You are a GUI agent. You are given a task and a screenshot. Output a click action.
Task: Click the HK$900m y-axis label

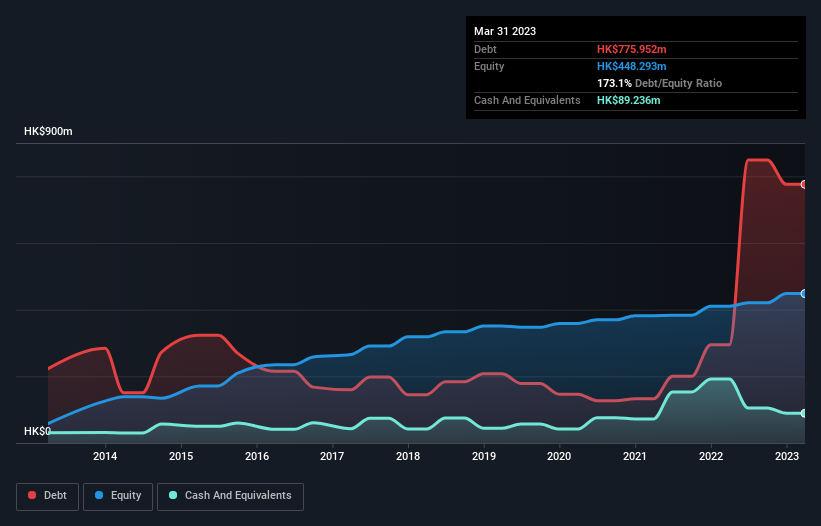click(x=48, y=131)
